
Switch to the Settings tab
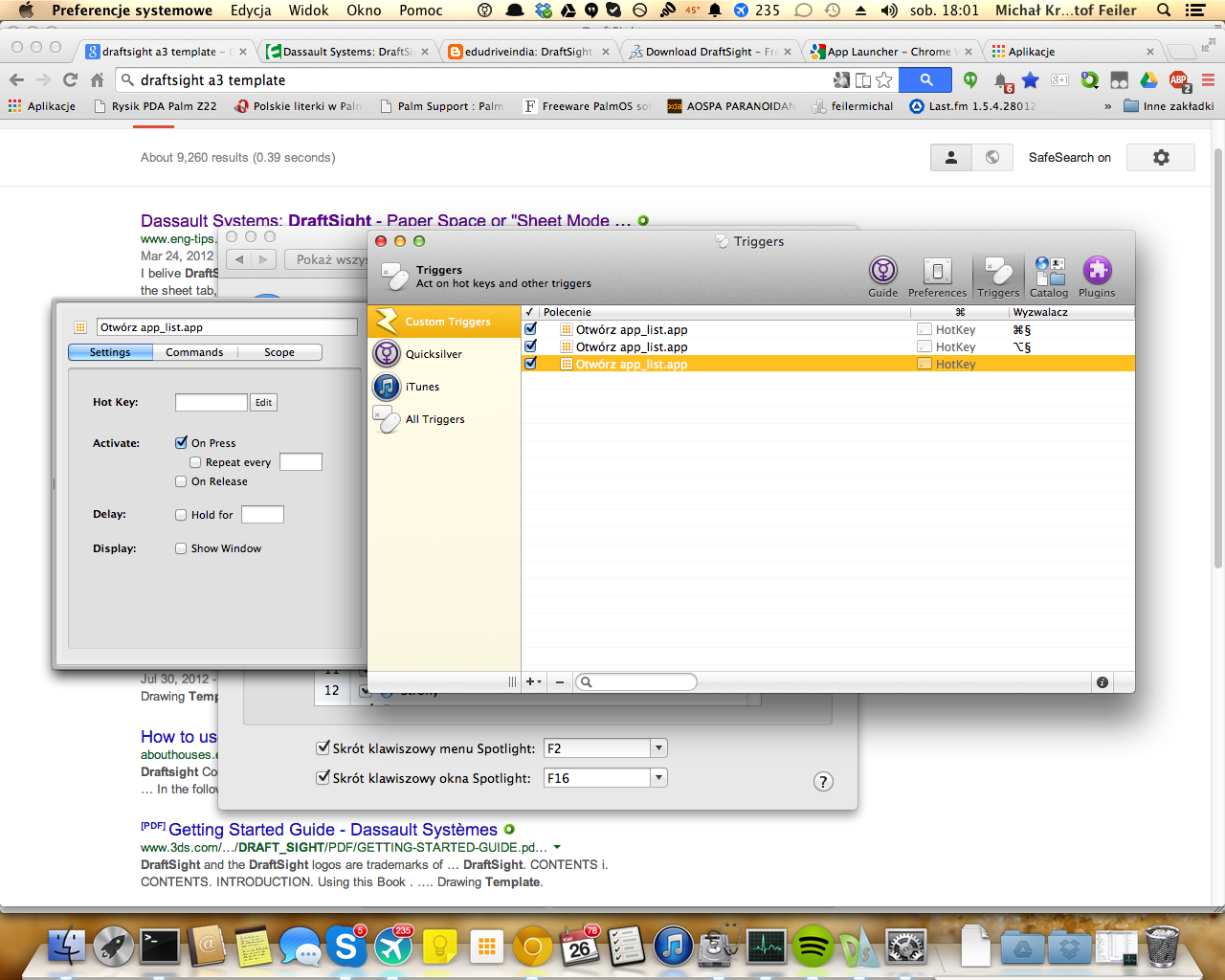point(110,352)
